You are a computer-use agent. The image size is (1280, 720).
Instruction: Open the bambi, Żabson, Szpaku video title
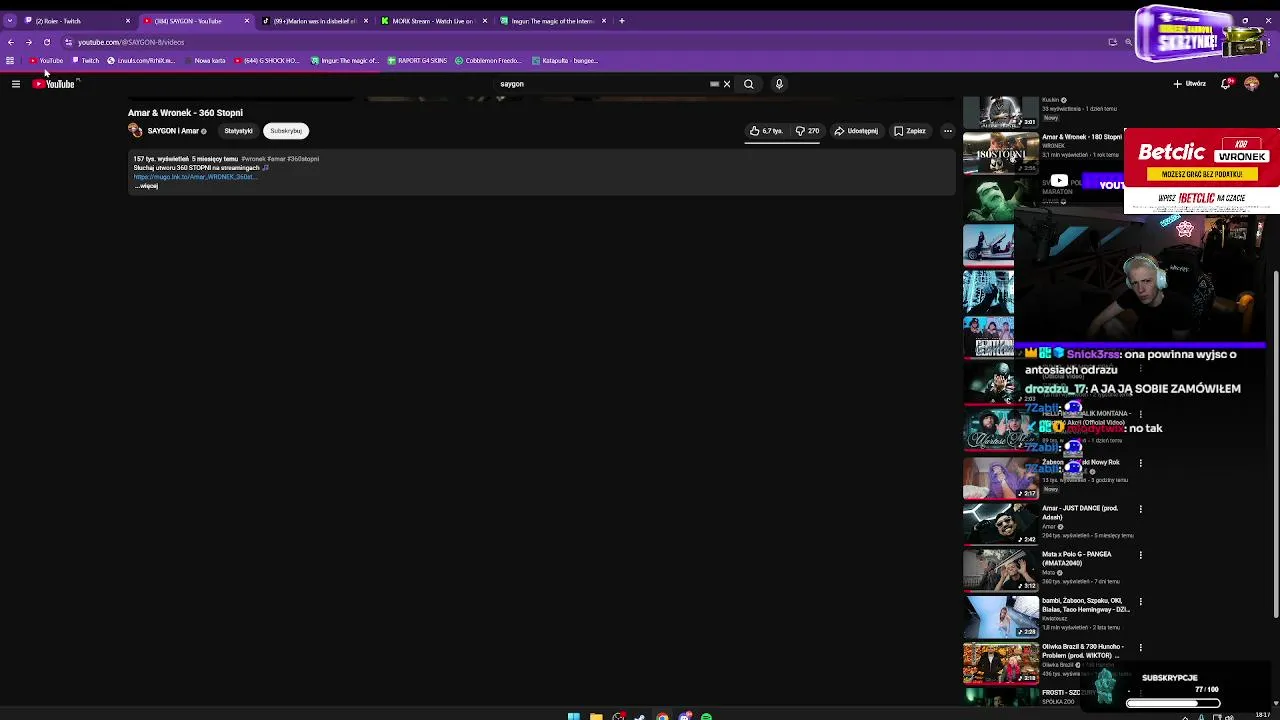click(x=1086, y=605)
